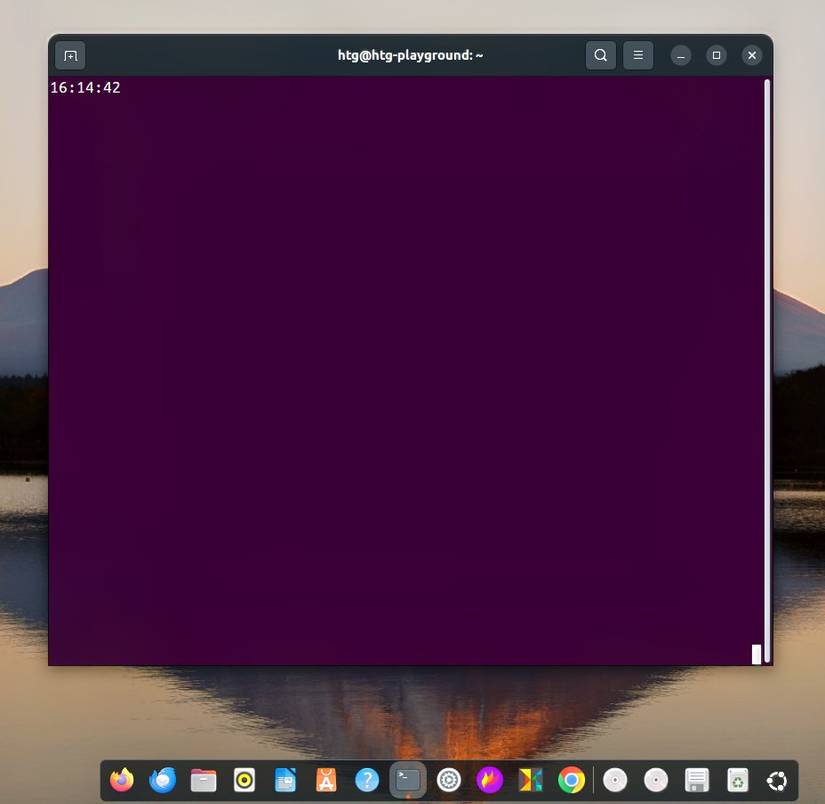Open the Trash icon in dock
825x804 pixels.
pos(738,780)
